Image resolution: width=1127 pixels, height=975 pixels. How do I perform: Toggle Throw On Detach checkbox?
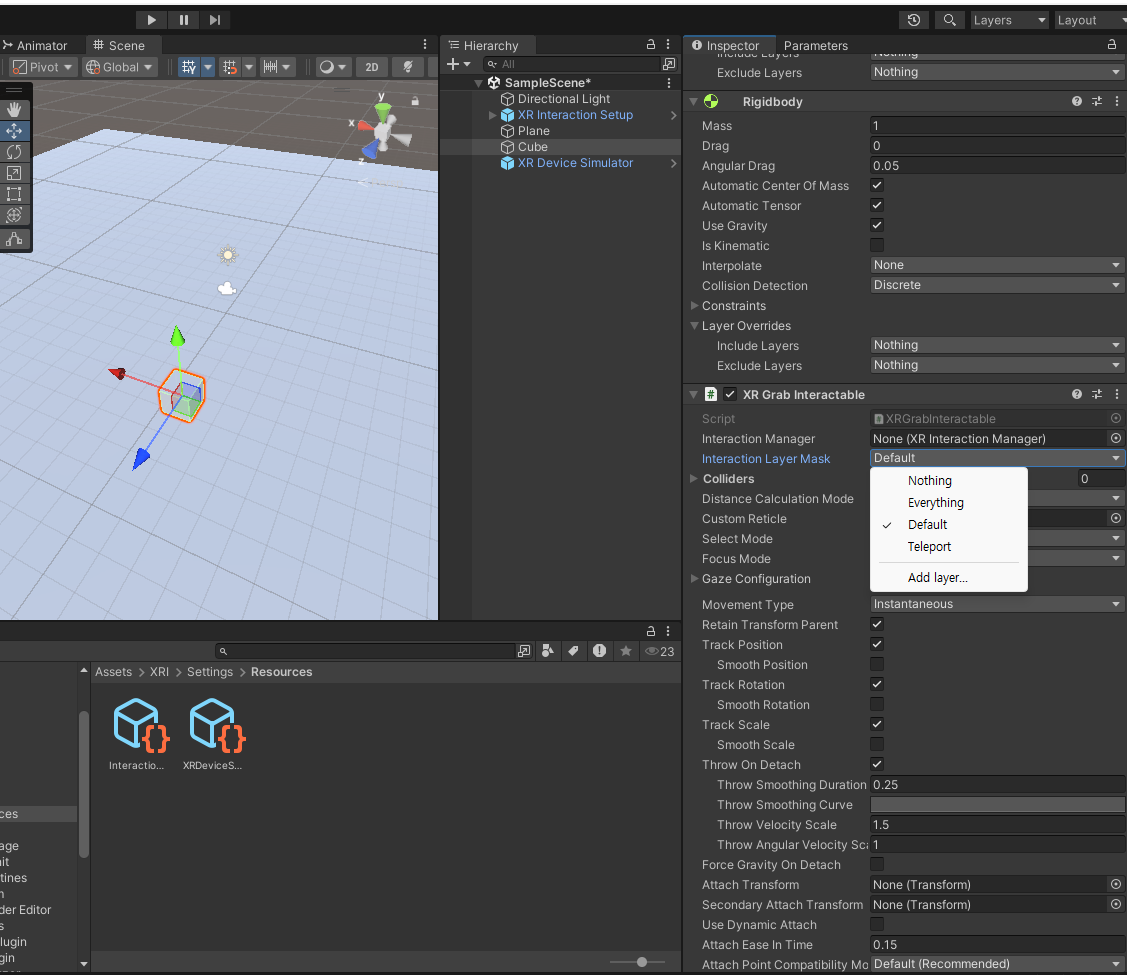(x=877, y=764)
